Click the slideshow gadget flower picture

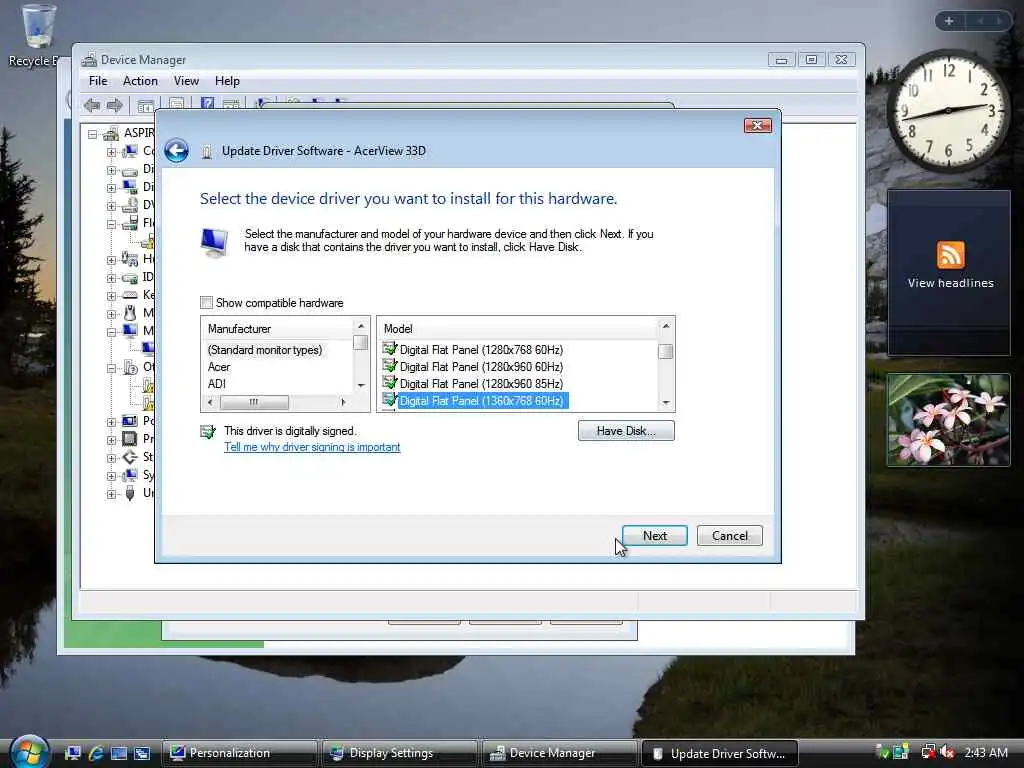(x=948, y=420)
